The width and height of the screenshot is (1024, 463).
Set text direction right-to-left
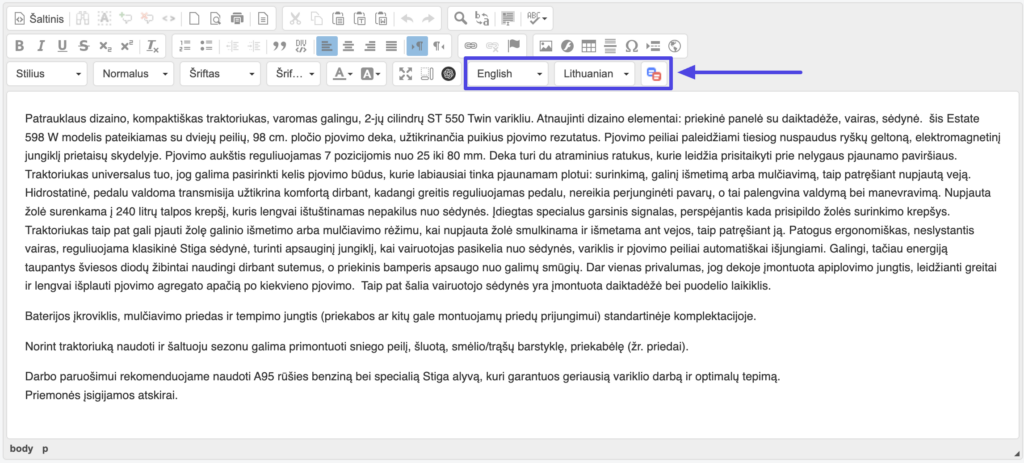tap(439, 46)
